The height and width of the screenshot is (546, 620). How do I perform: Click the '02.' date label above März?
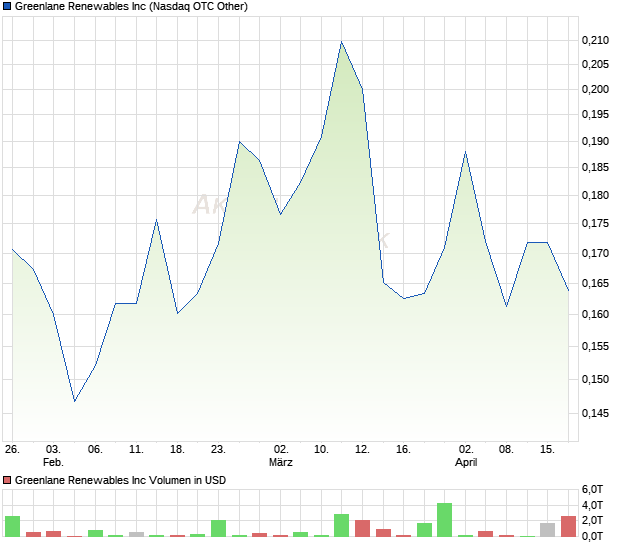(x=281, y=449)
